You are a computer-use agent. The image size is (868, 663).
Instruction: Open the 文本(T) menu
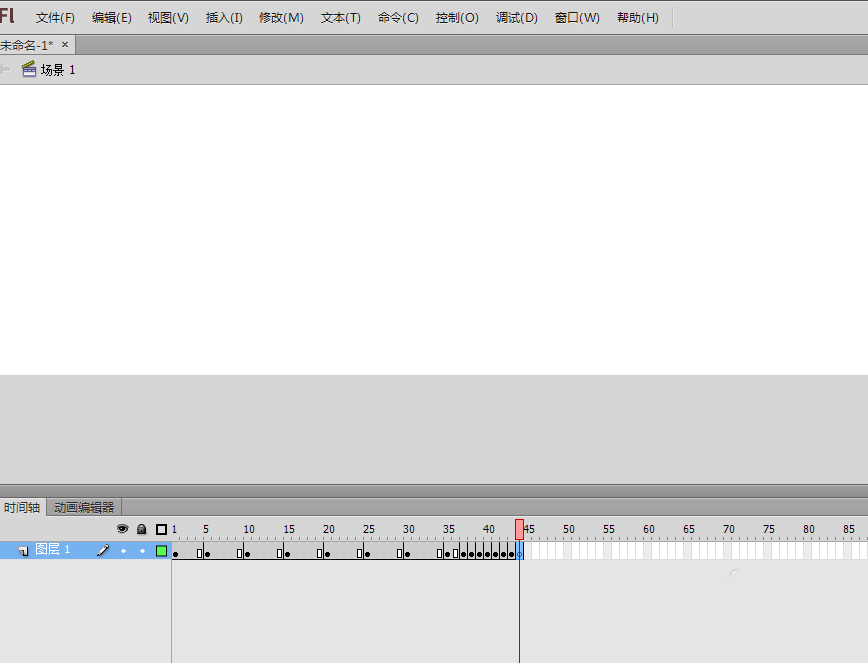(x=340, y=18)
